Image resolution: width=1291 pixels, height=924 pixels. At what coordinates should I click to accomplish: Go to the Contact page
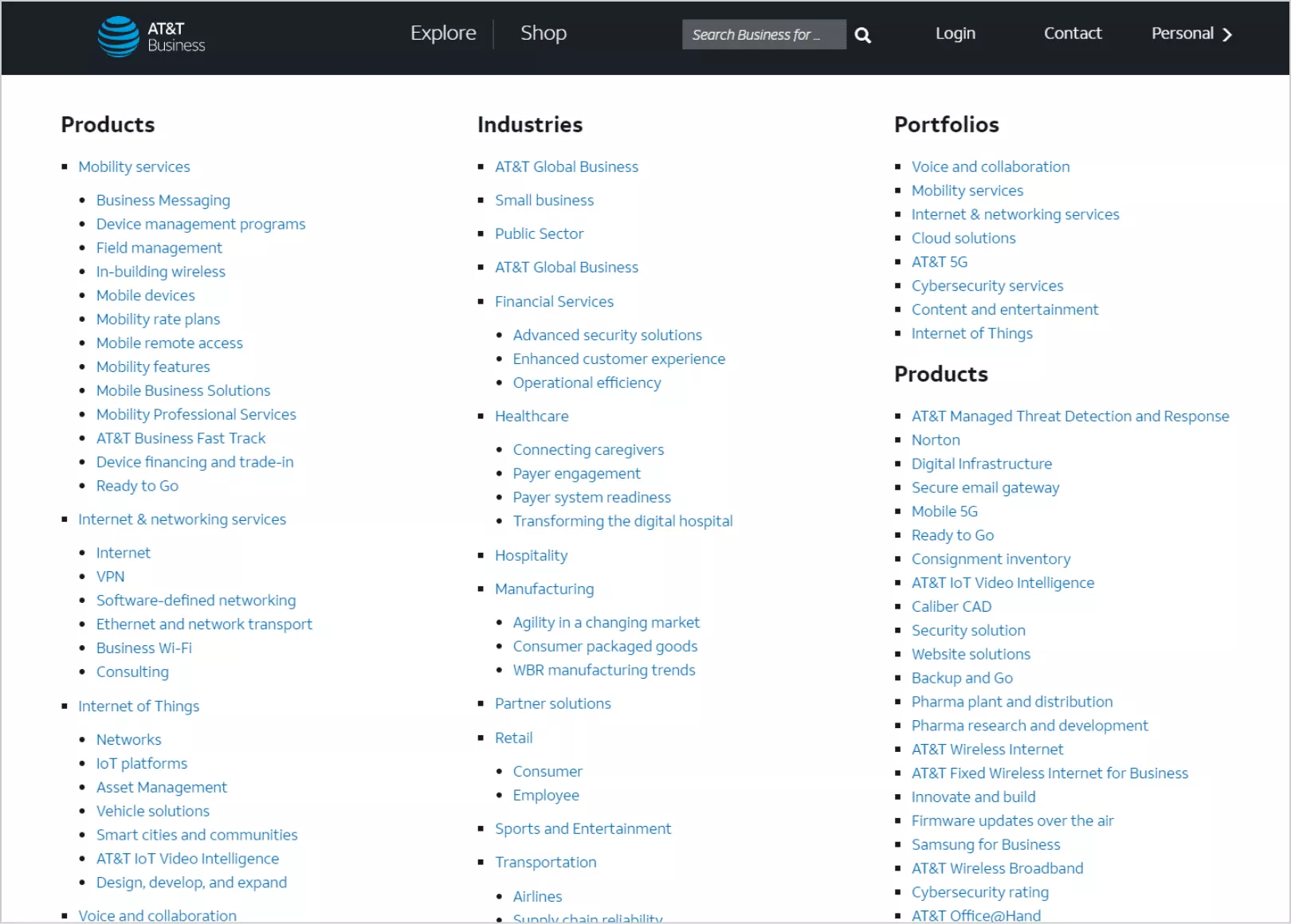pos(1073,33)
